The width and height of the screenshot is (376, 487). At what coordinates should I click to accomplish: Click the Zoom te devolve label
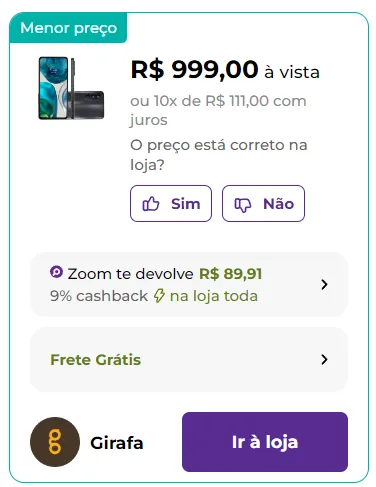(130, 274)
